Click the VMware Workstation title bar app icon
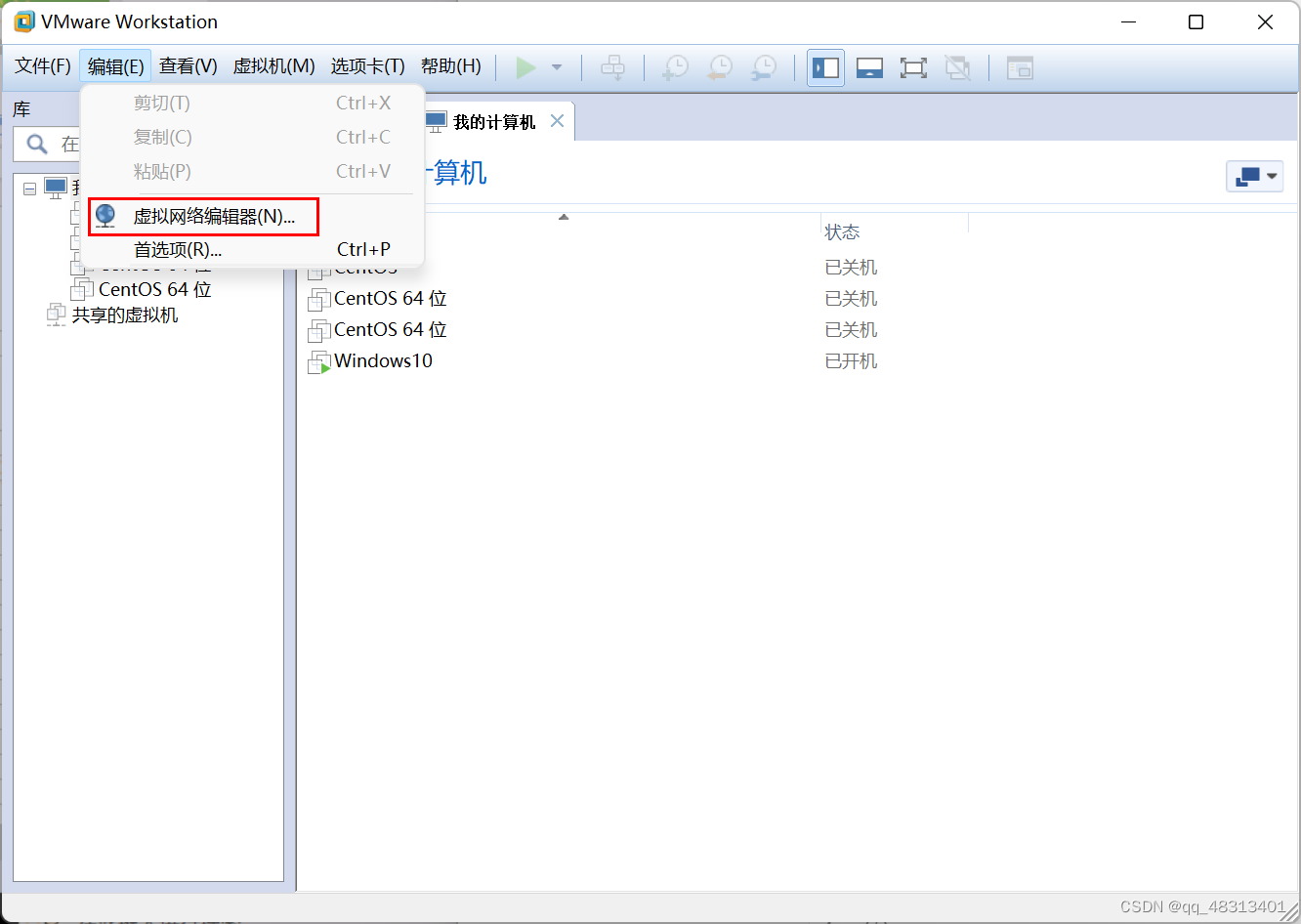 pos(22,21)
